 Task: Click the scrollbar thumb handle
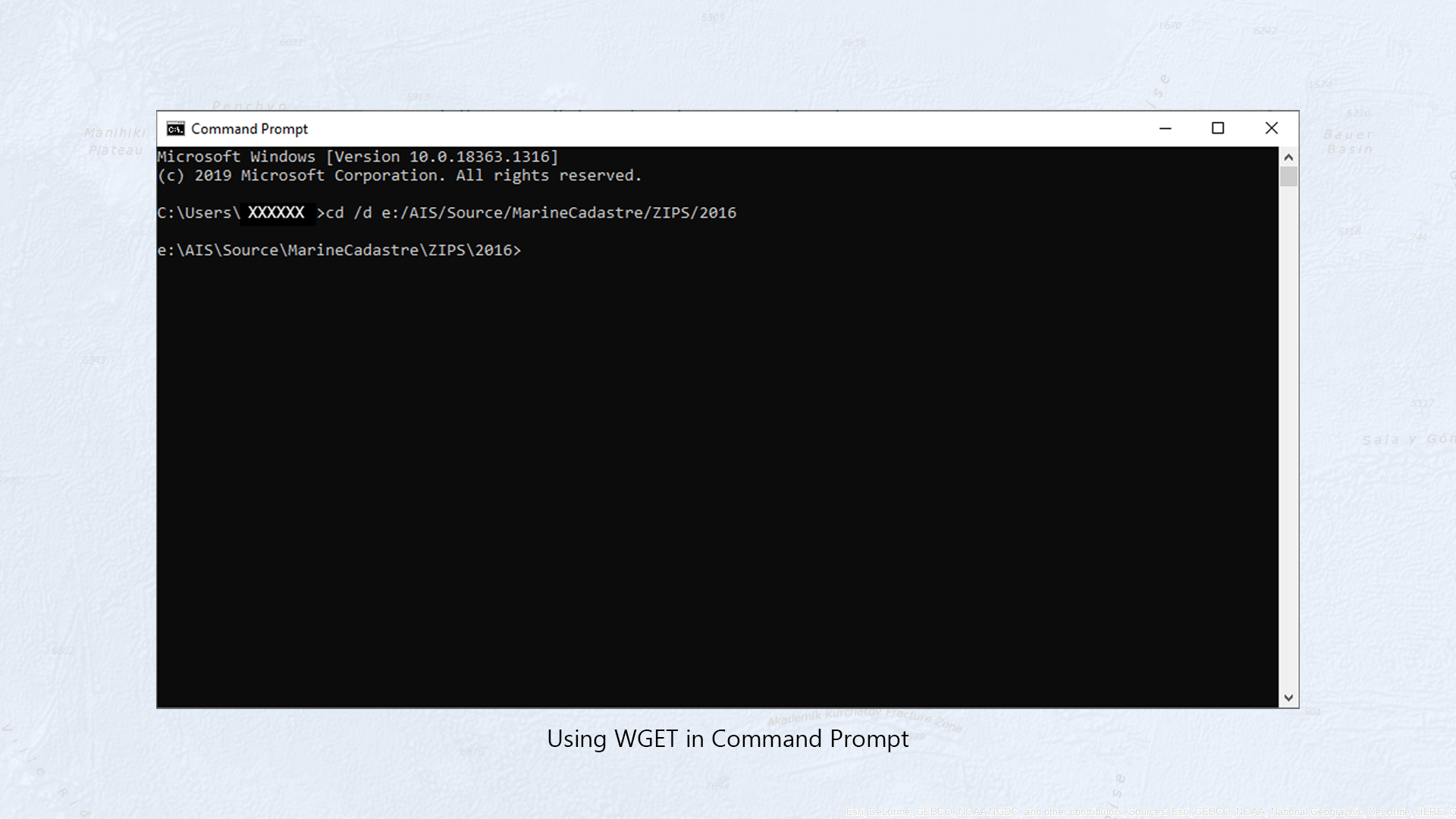[1289, 176]
